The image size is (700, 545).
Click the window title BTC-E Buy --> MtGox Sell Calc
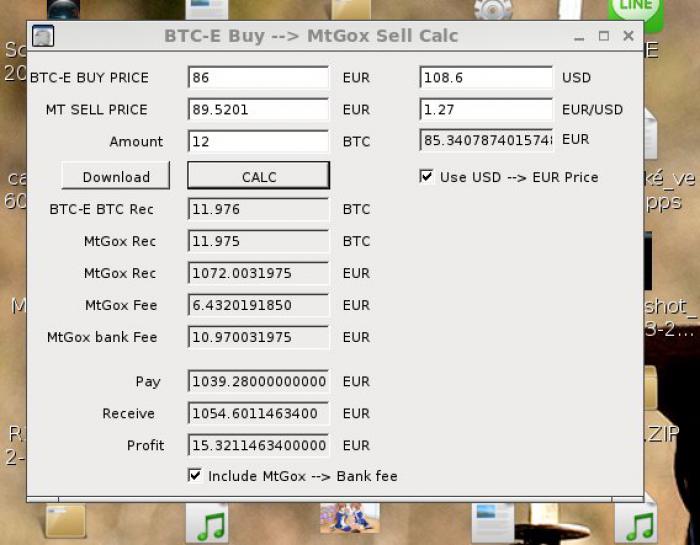[311, 36]
